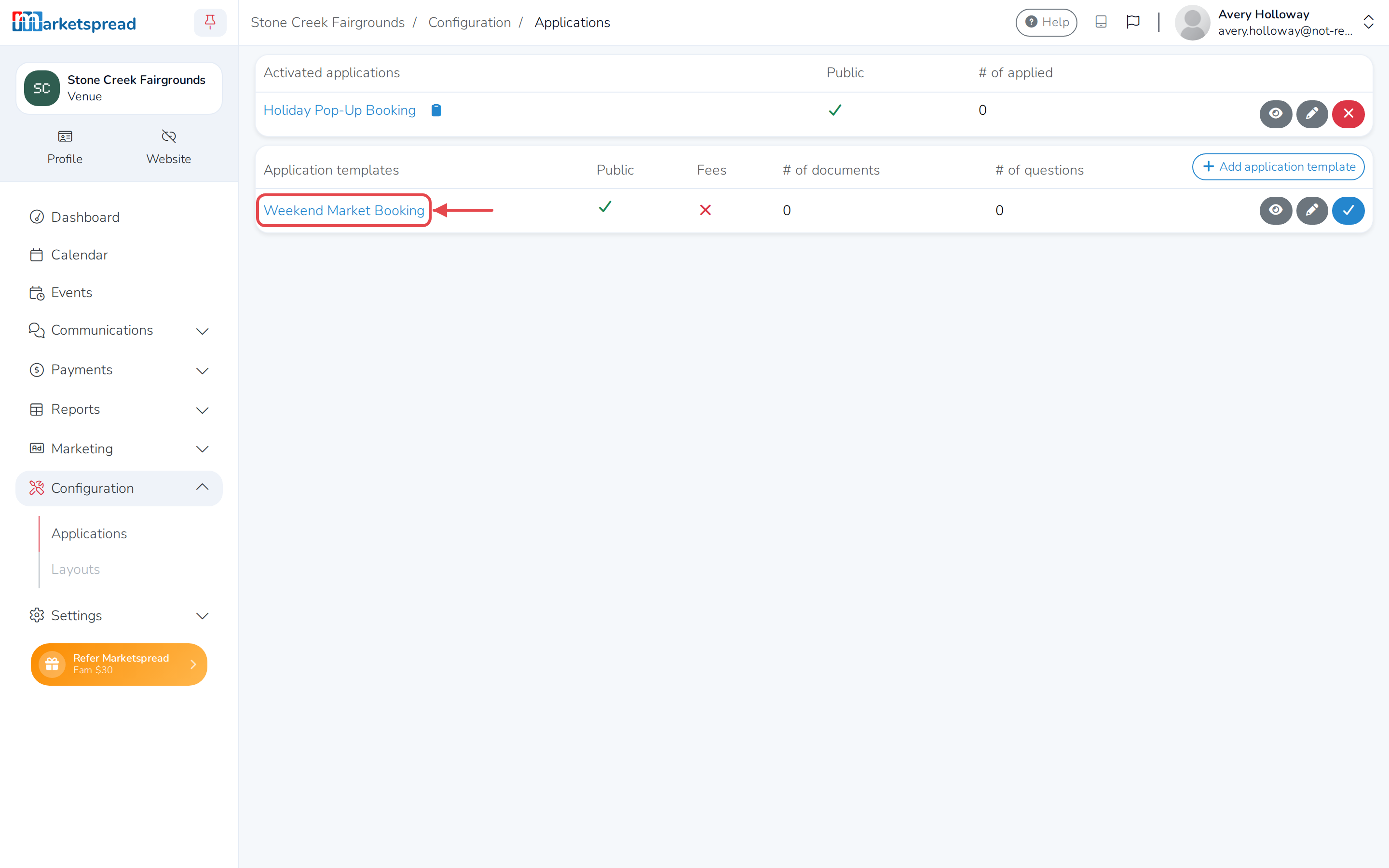
Task: Click the pin sidebar icon
Action: coord(210,22)
